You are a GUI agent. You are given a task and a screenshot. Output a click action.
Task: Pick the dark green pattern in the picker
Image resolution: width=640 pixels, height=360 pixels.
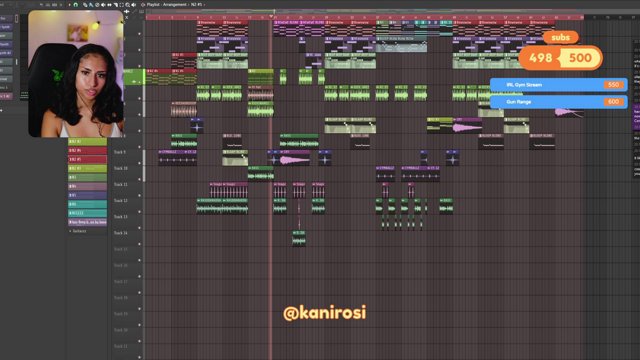pos(87,178)
